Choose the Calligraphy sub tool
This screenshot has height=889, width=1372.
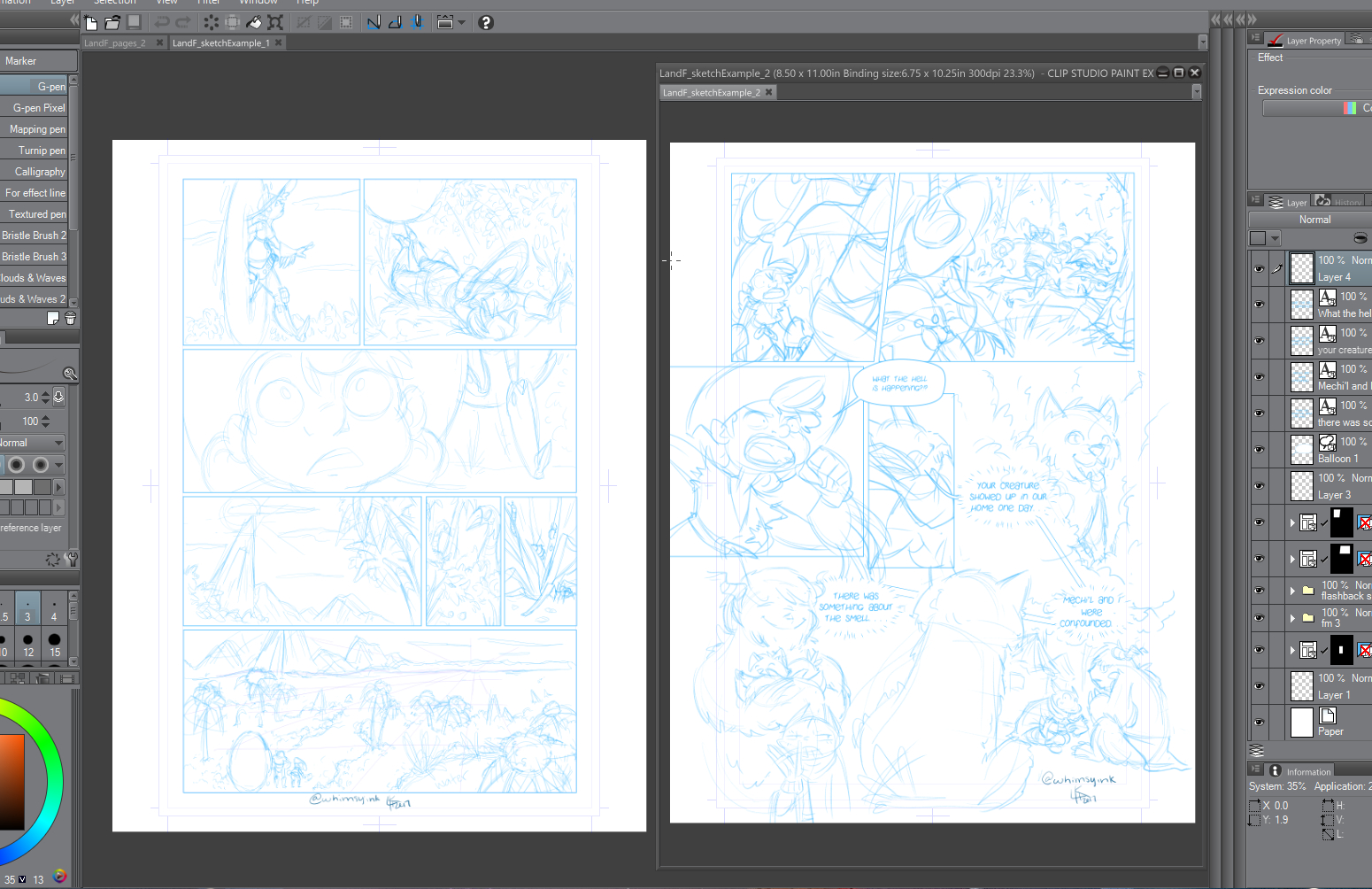34,172
